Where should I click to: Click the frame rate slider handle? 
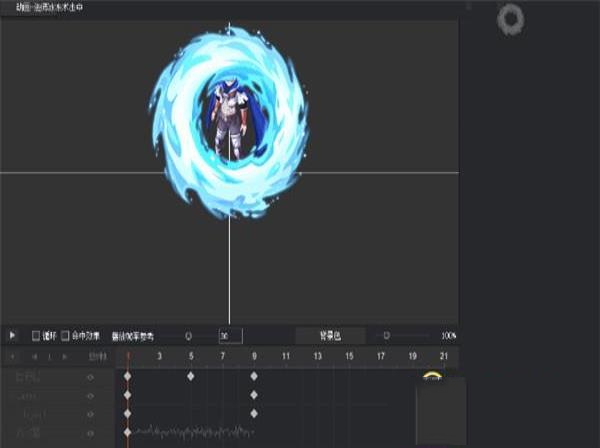188,336
